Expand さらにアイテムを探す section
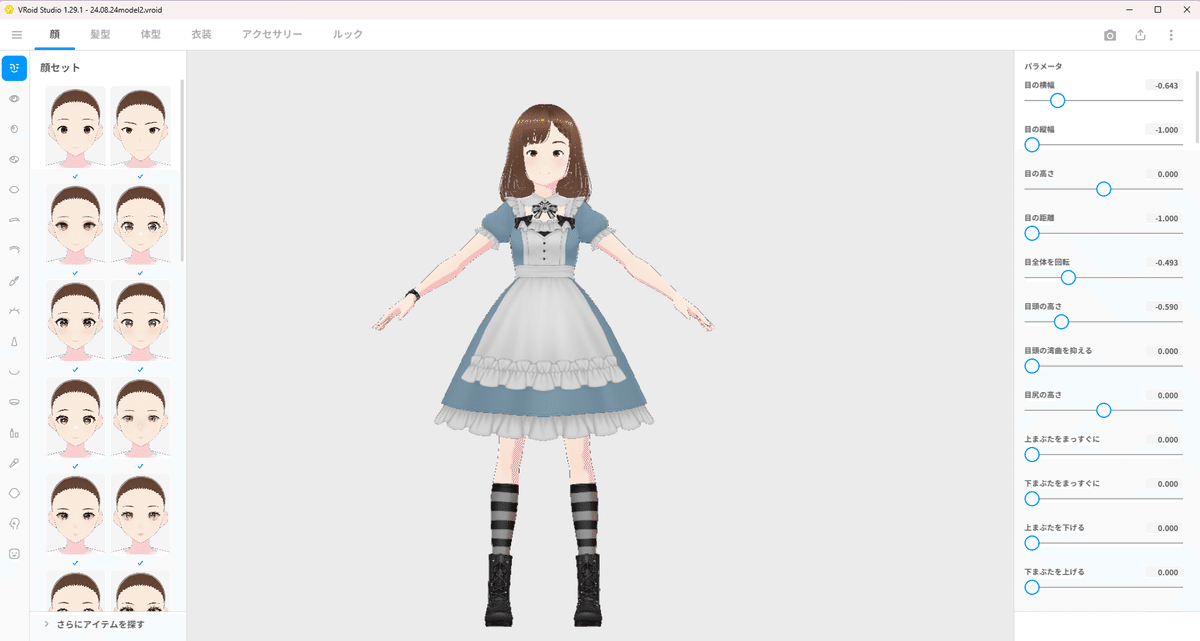1200x641 pixels. coord(108,625)
